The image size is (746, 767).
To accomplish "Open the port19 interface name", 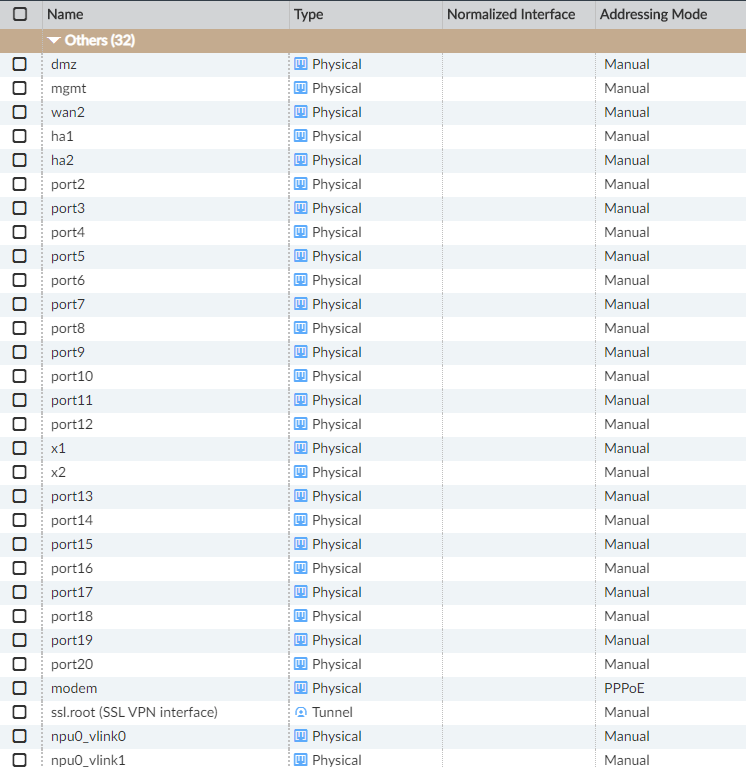I will coord(72,640).
